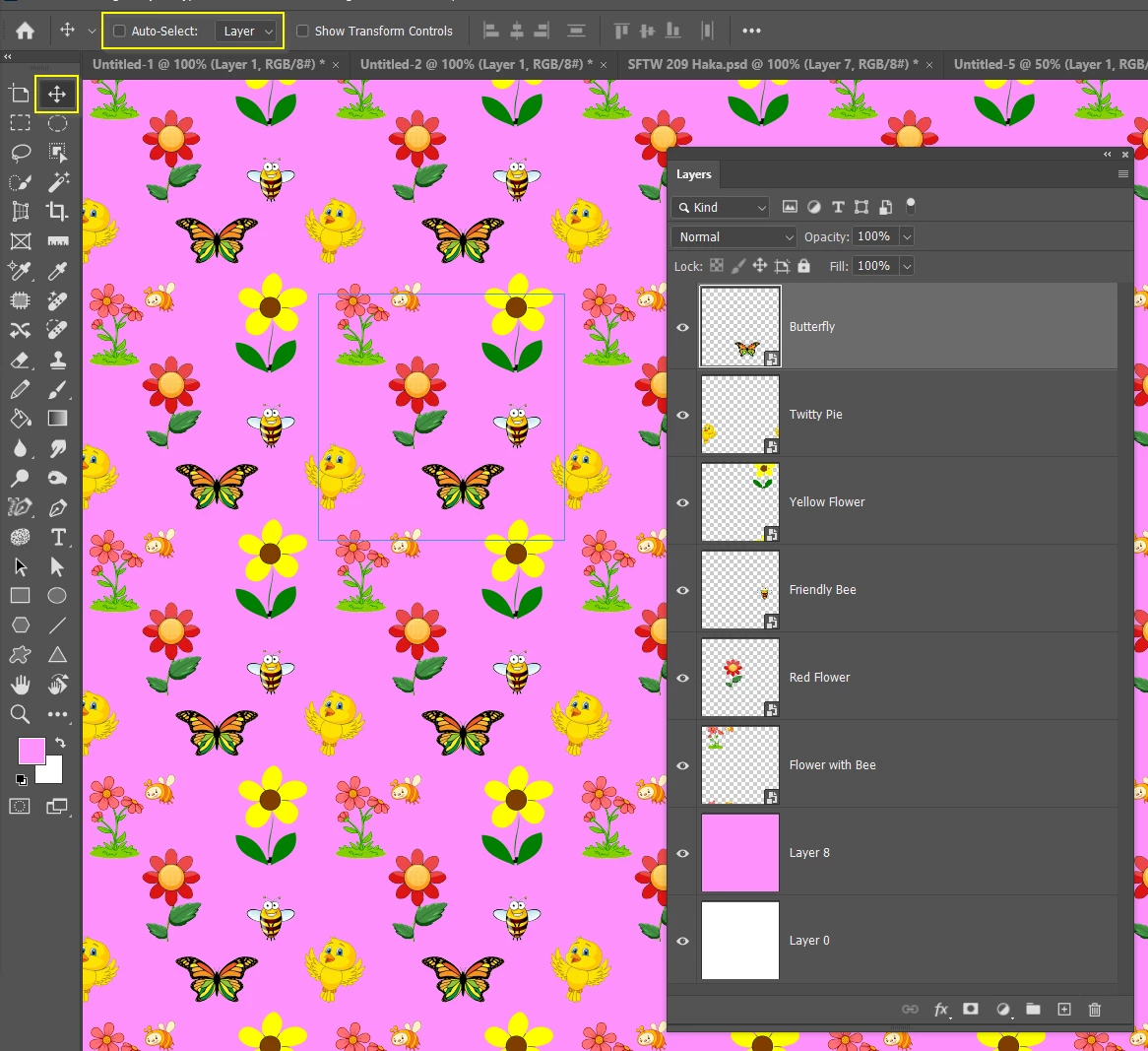Switch to the Untitled-2 document tab
The width and height of the screenshot is (1148, 1051).
tap(477, 64)
